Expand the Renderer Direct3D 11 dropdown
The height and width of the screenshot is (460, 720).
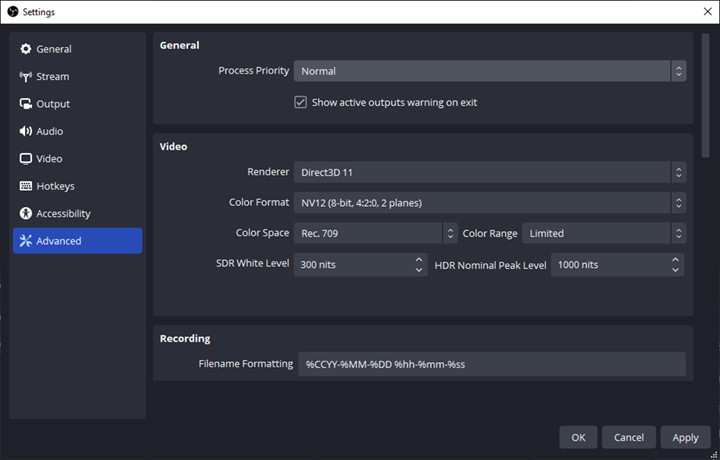[x=489, y=172]
